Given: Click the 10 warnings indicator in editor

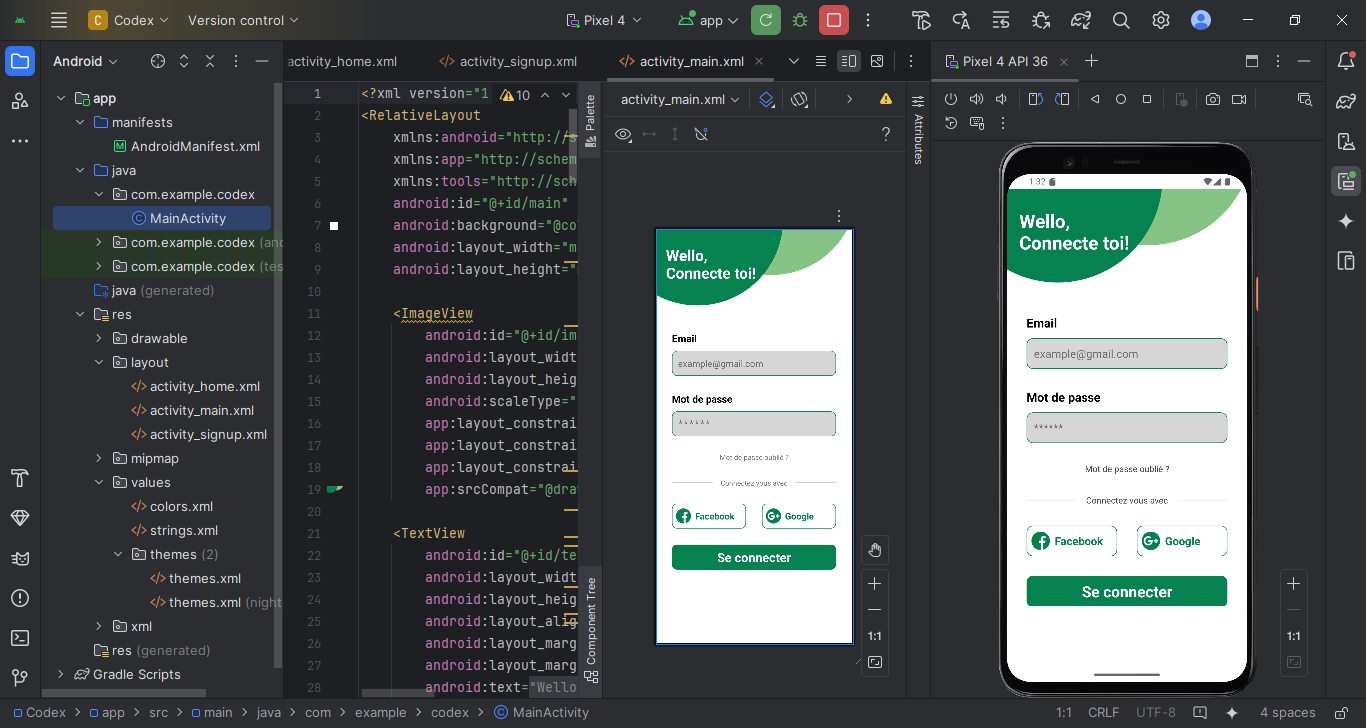Looking at the screenshot, I should 515,95.
